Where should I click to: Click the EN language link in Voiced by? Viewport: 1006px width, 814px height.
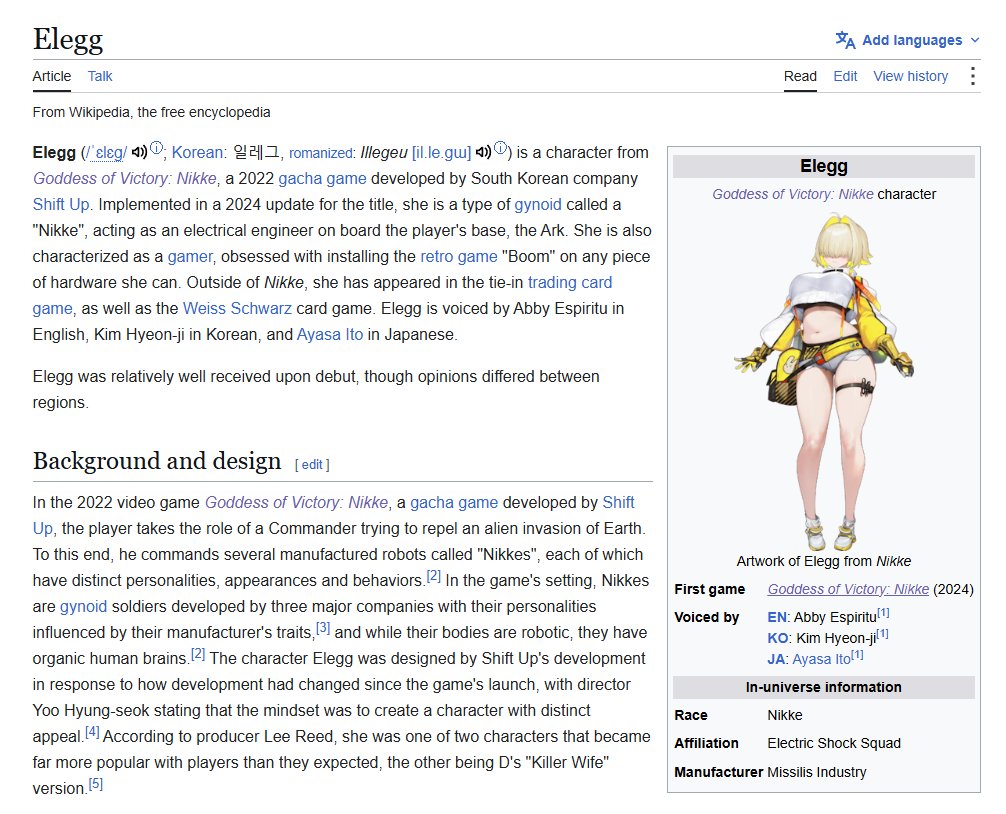(776, 617)
